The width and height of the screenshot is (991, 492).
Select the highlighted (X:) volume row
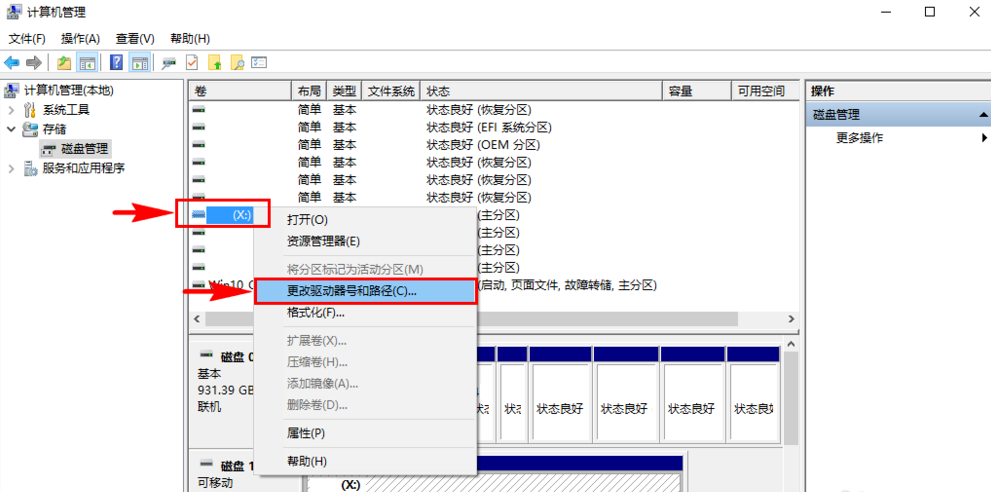(x=229, y=215)
